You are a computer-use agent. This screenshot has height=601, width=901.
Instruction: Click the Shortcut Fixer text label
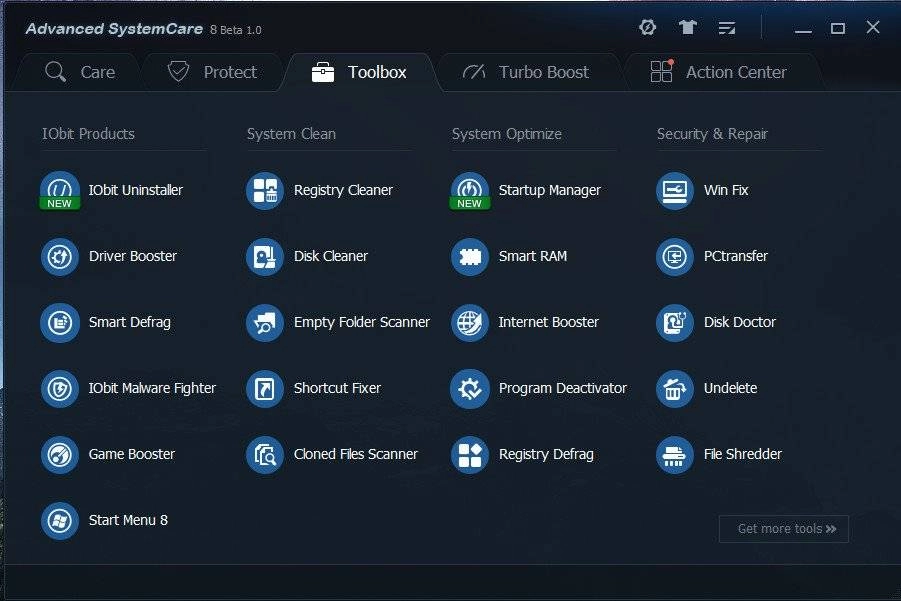coord(337,388)
